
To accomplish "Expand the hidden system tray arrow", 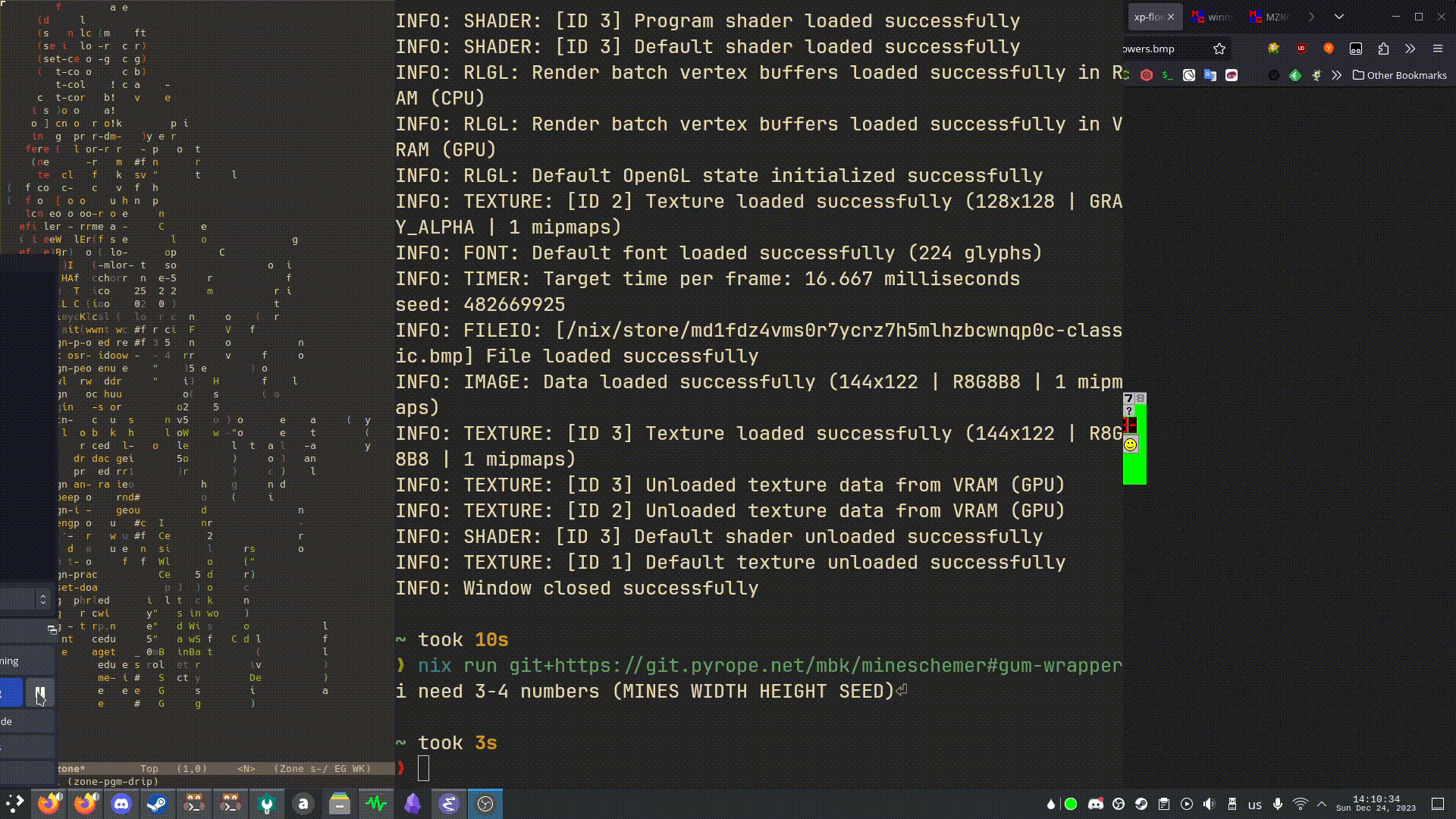I will pos(1322,805).
